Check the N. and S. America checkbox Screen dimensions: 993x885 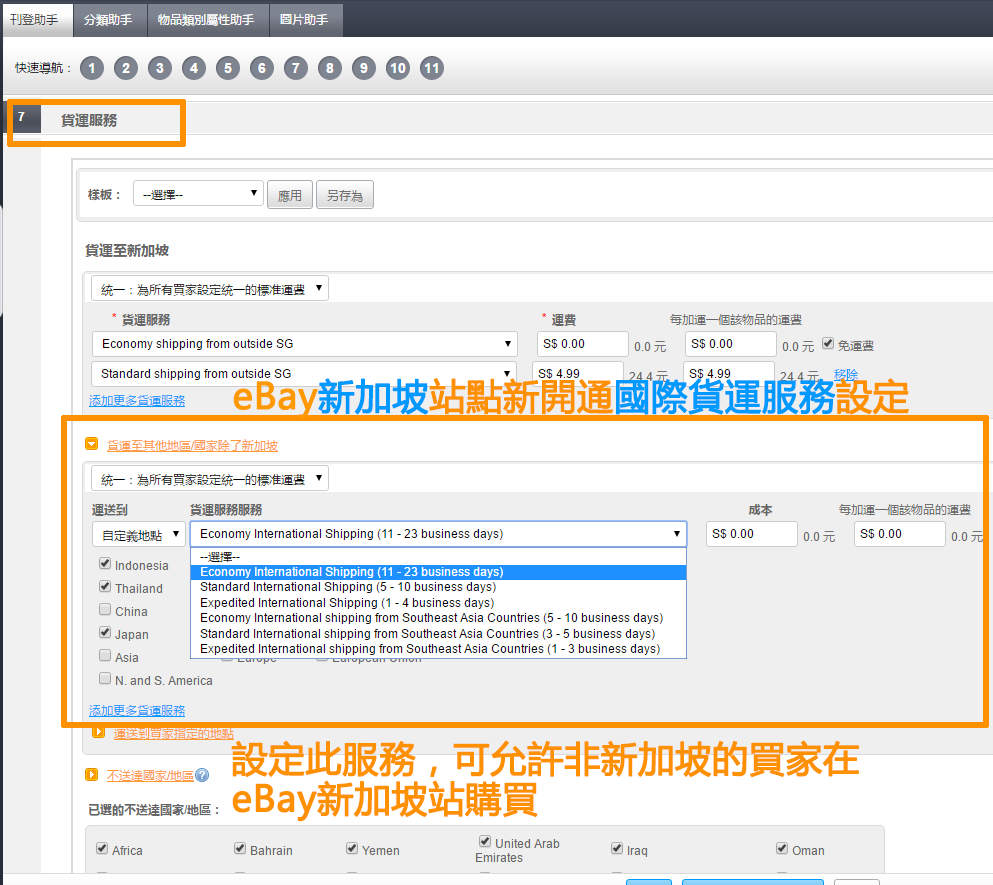pyautogui.click(x=105, y=678)
